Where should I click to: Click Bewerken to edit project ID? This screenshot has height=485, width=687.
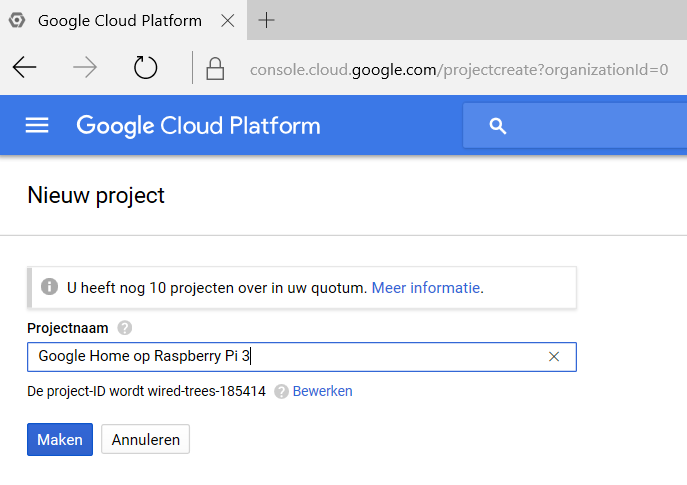[322, 391]
